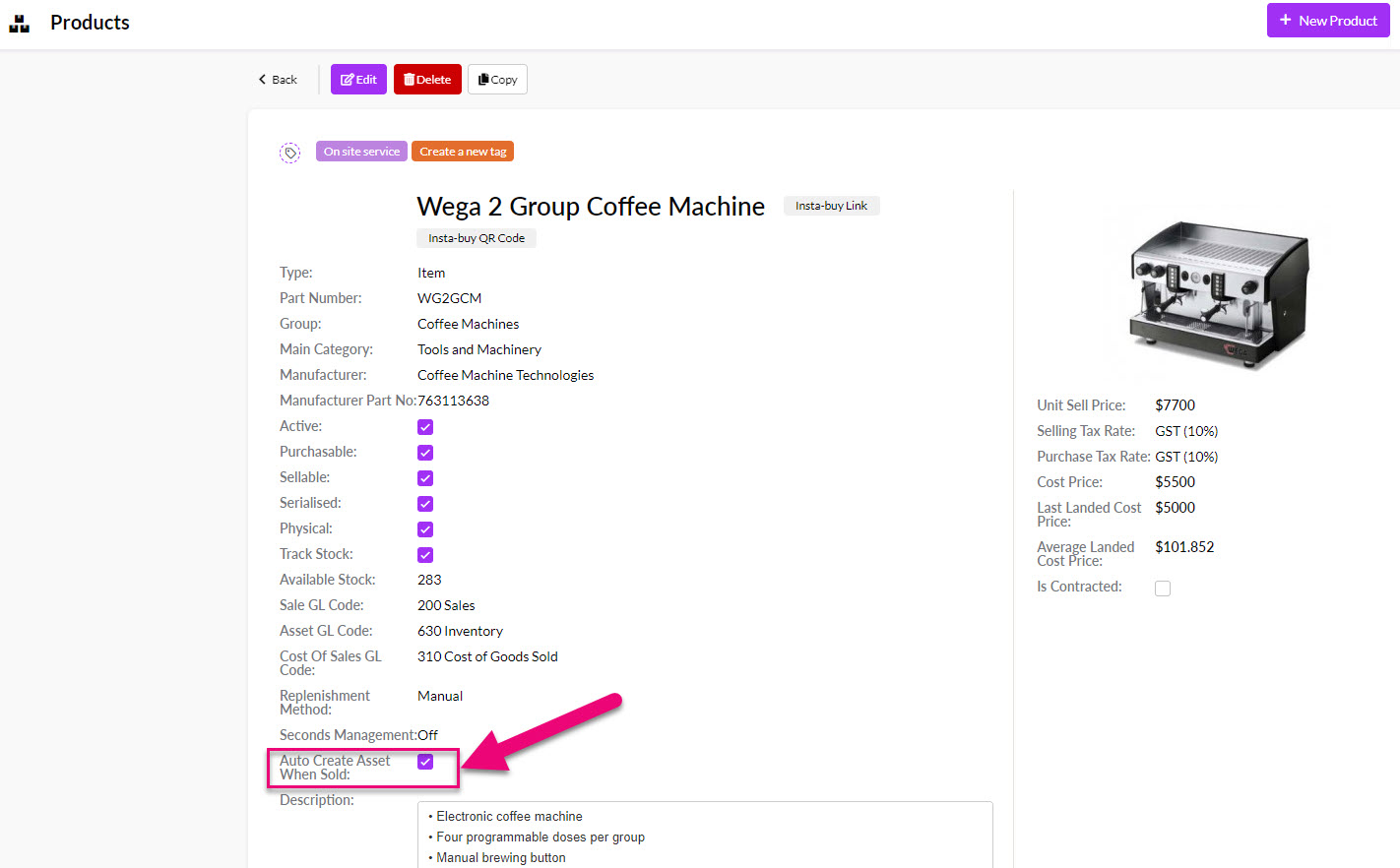Viewport: 1400px width, 868px height.
Task: Click 310 Cost of Goods Sold
Action: point(487,656)
